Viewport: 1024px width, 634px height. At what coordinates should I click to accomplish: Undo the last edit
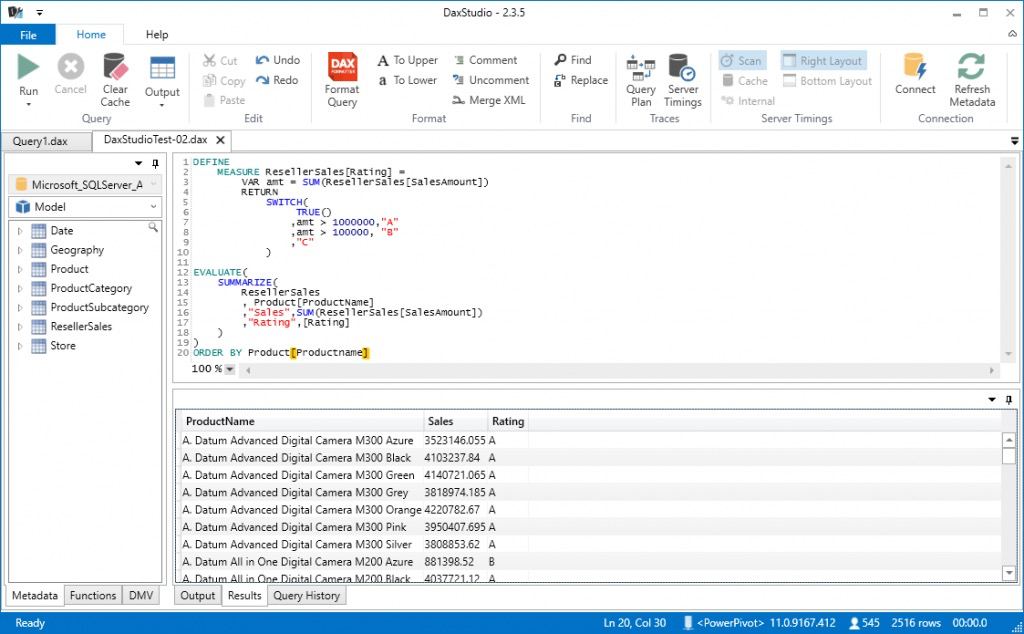tap(278, 59)
